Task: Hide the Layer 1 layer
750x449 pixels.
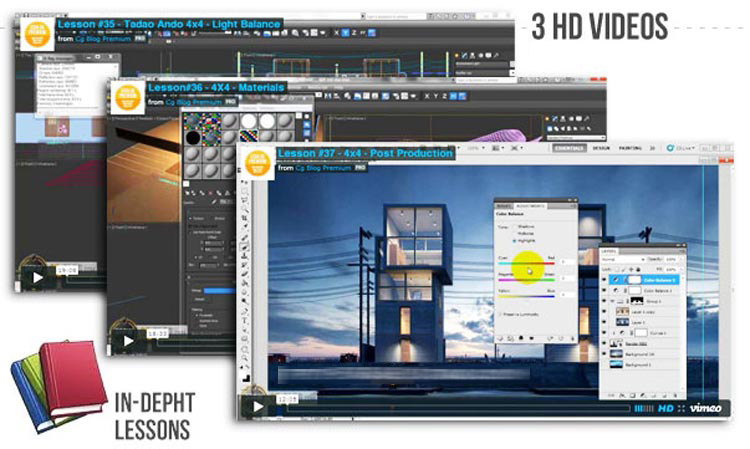Action: click(x=605, y=322)
